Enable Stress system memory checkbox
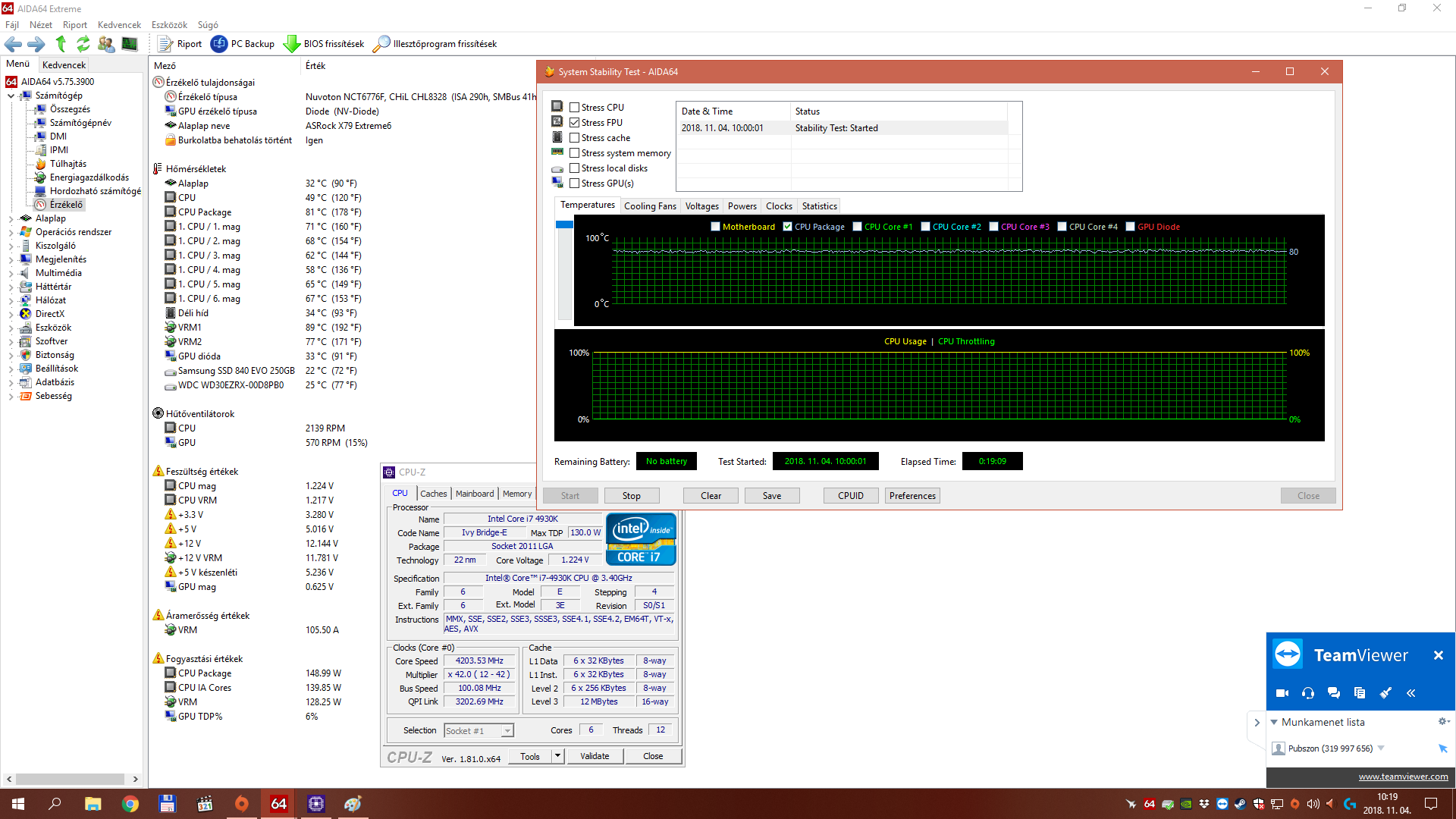 pos(575,153)
